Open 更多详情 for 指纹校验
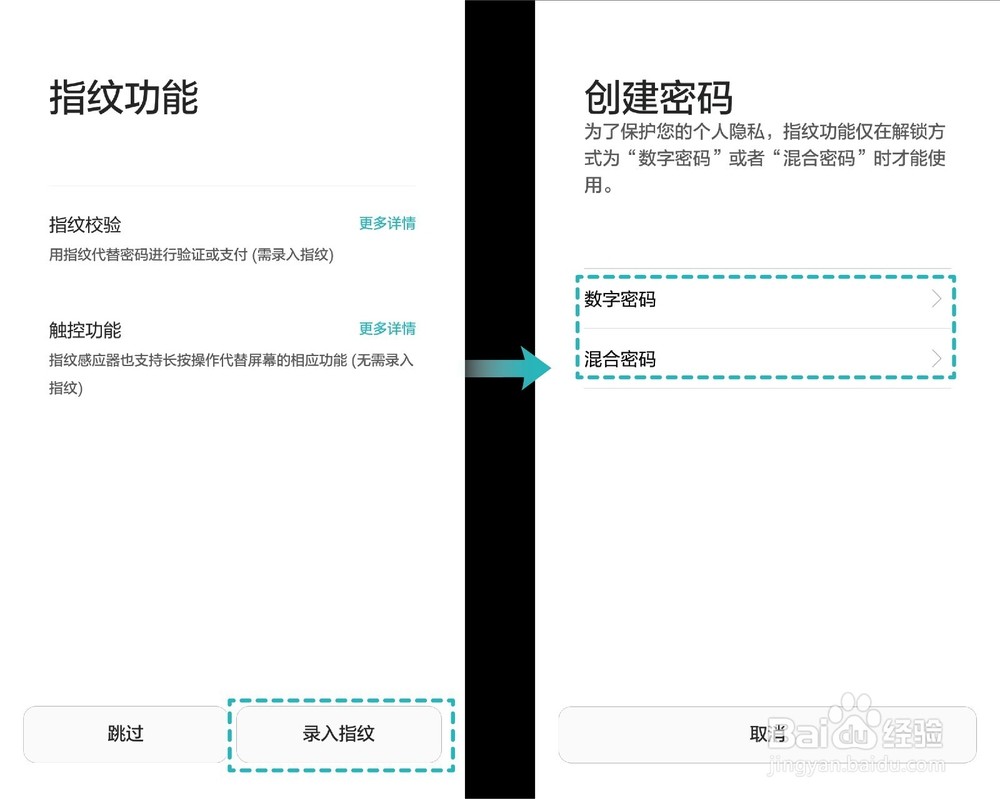Image resolution: width=1000 pixels, height=799 pixels. pos(387,224)
